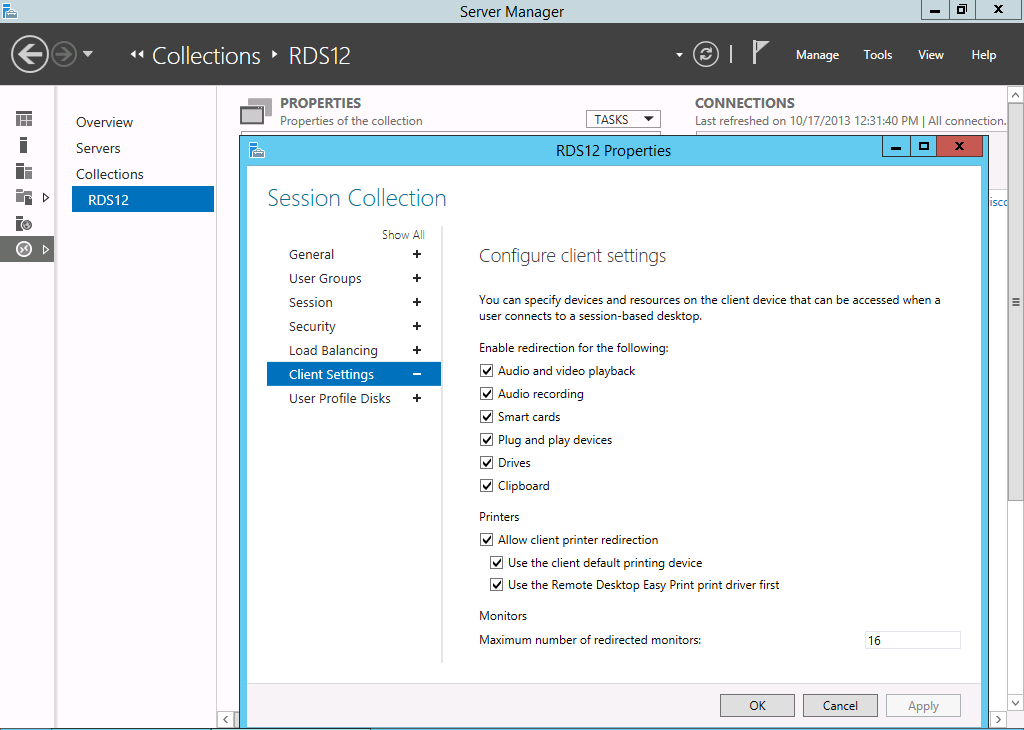This screenshot has height=730, width=1024.
Task: Select the IIS sidebar icon
Action: pyautogui.click(x=24, y=223)
